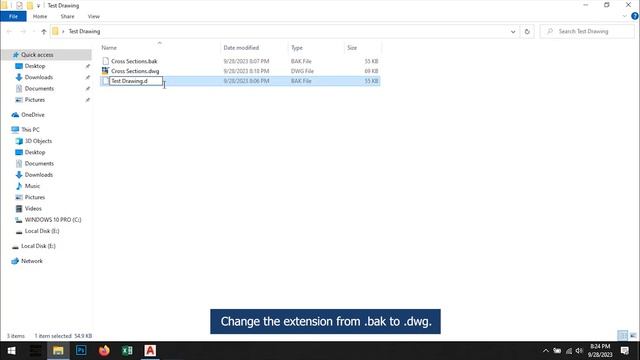Image resolution: width=640 pixels, height=360 pixels.
Task: Open Local Disk (E:) under This PC
Action: coord(42,231)
